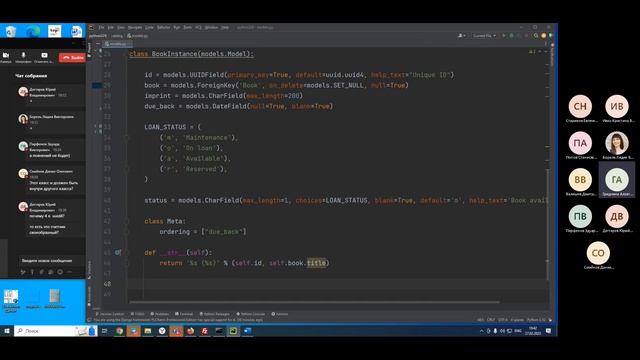Open Firefox from the taskbar
This screenshot has height=360, width=640.
point(190,331)
